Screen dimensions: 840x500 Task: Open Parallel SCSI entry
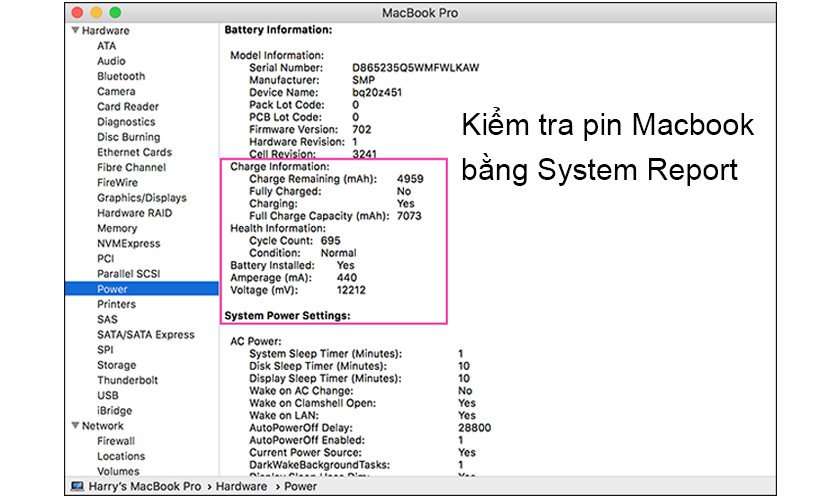[129, 274]
